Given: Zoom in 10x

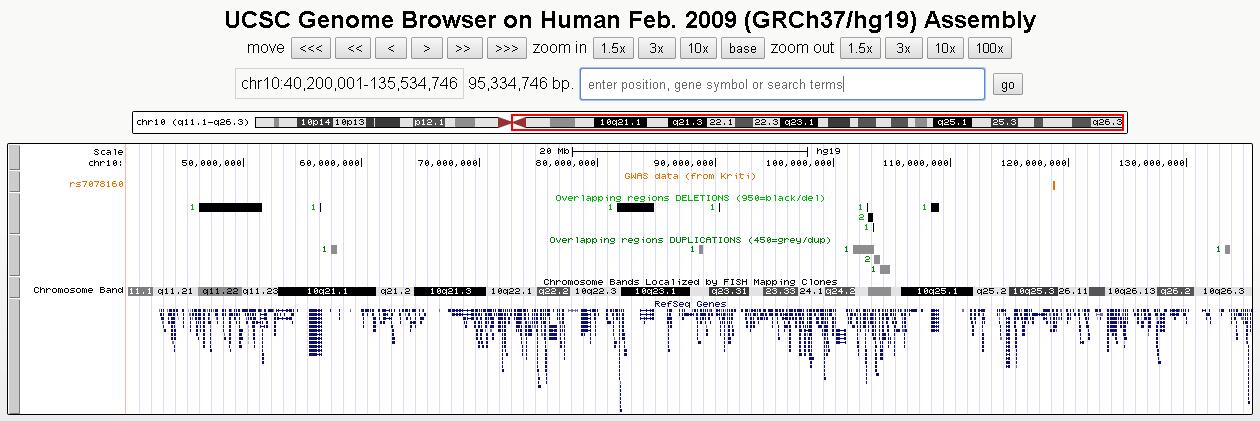Looking at the screenshot, I should (698, 48).
